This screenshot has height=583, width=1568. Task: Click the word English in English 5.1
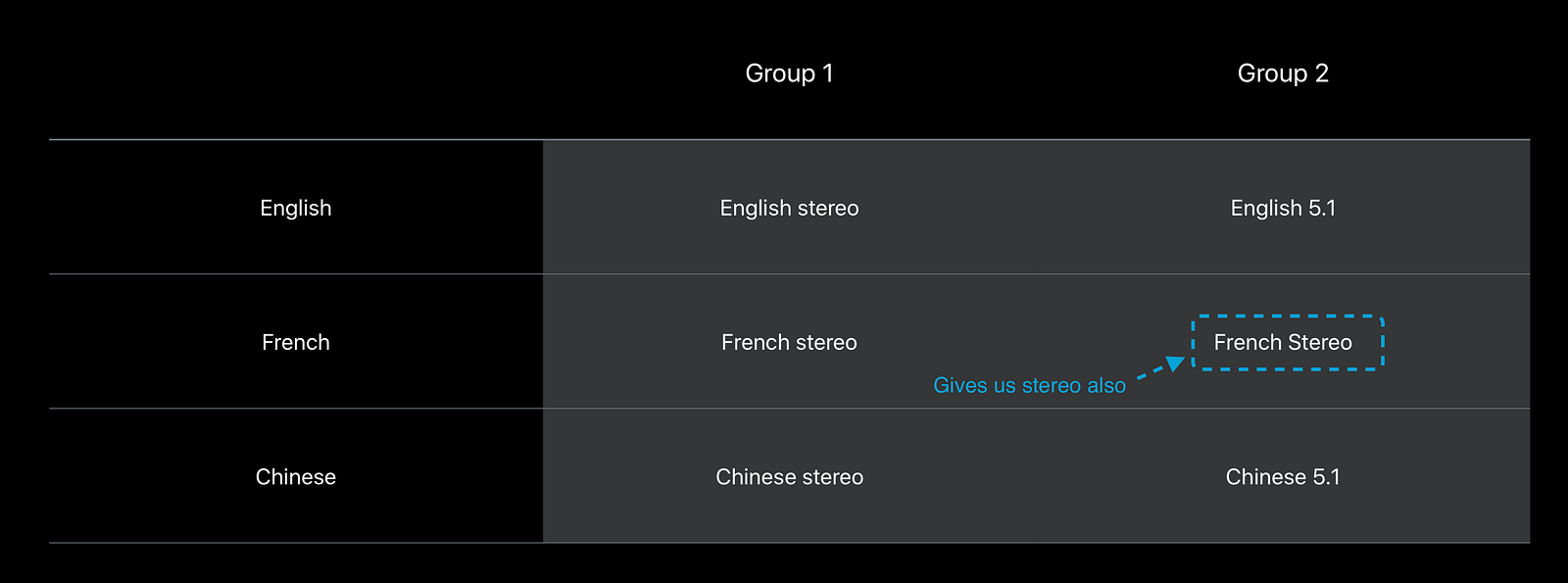(1266, 208)
